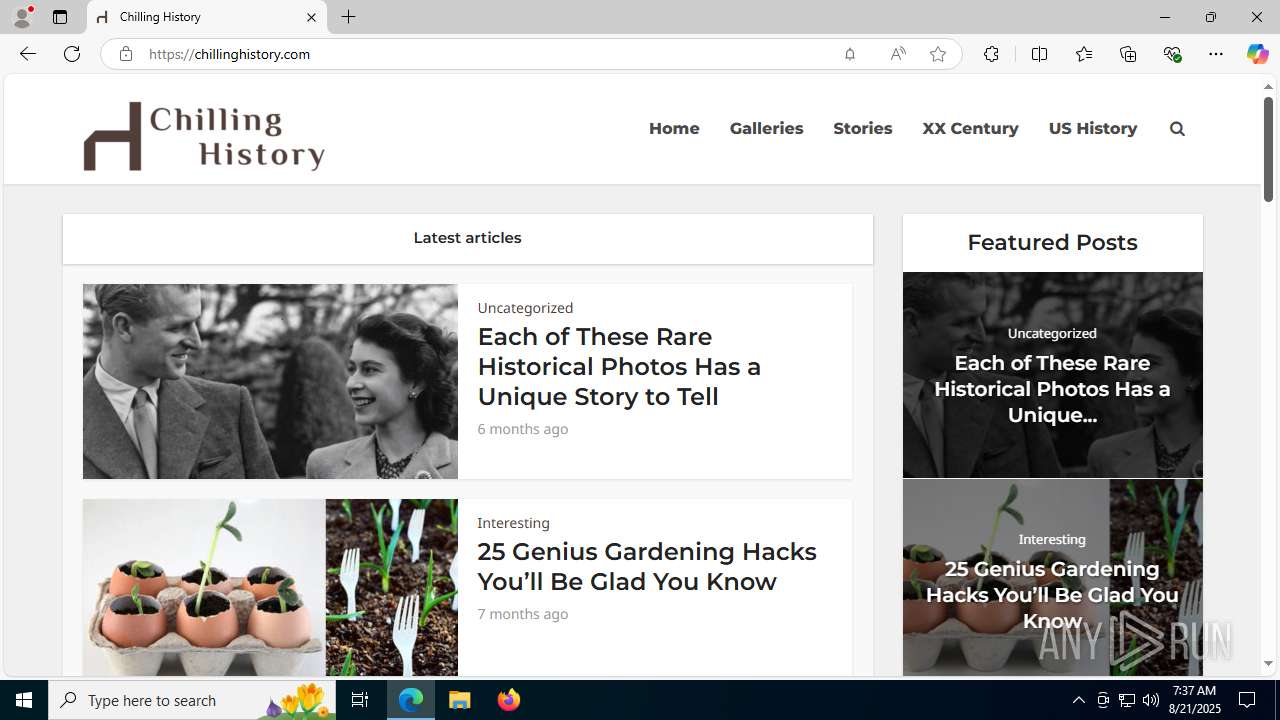Open the US History menu item
The height and width of the screenshot is (720, 1280).
point(1092,128)
